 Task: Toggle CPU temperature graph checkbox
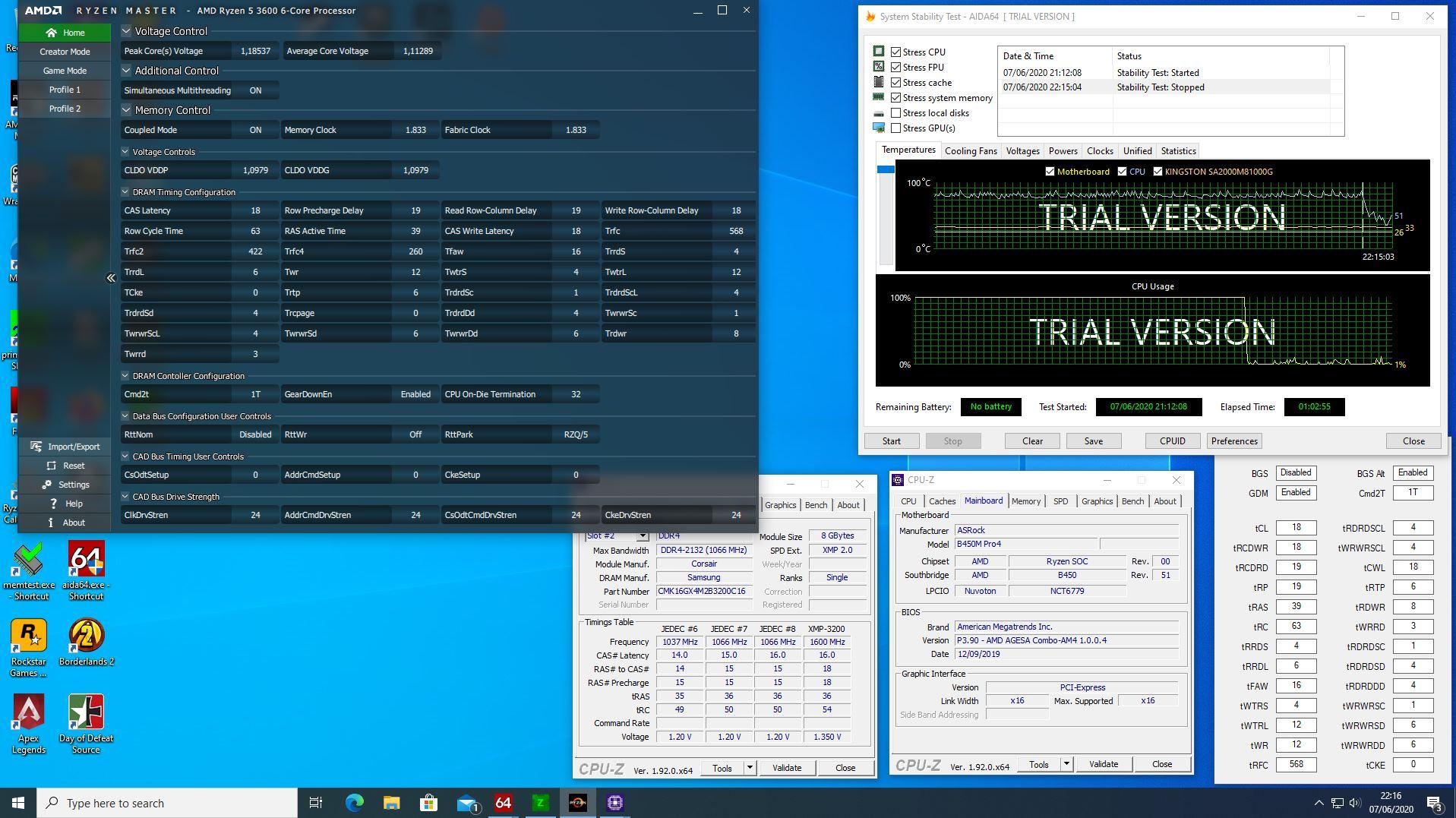point(1122,172)
